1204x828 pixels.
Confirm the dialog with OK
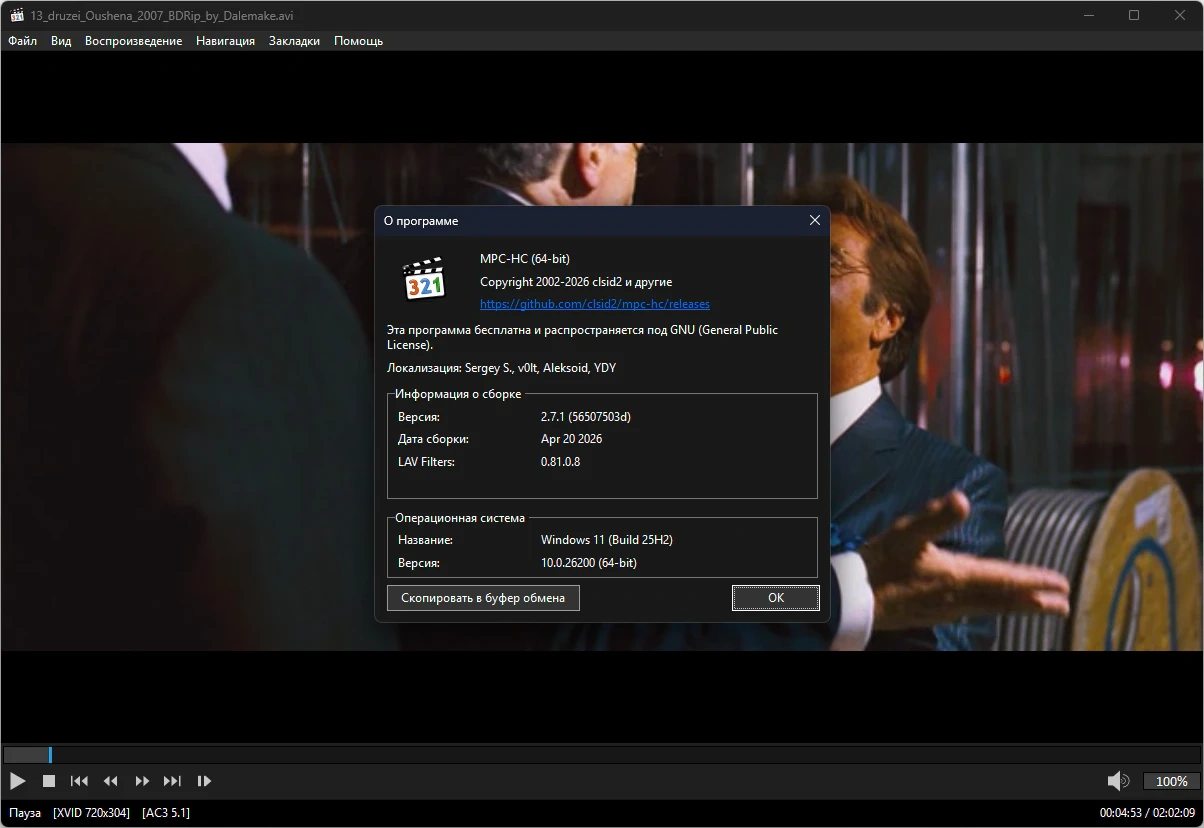coord(775,598)
